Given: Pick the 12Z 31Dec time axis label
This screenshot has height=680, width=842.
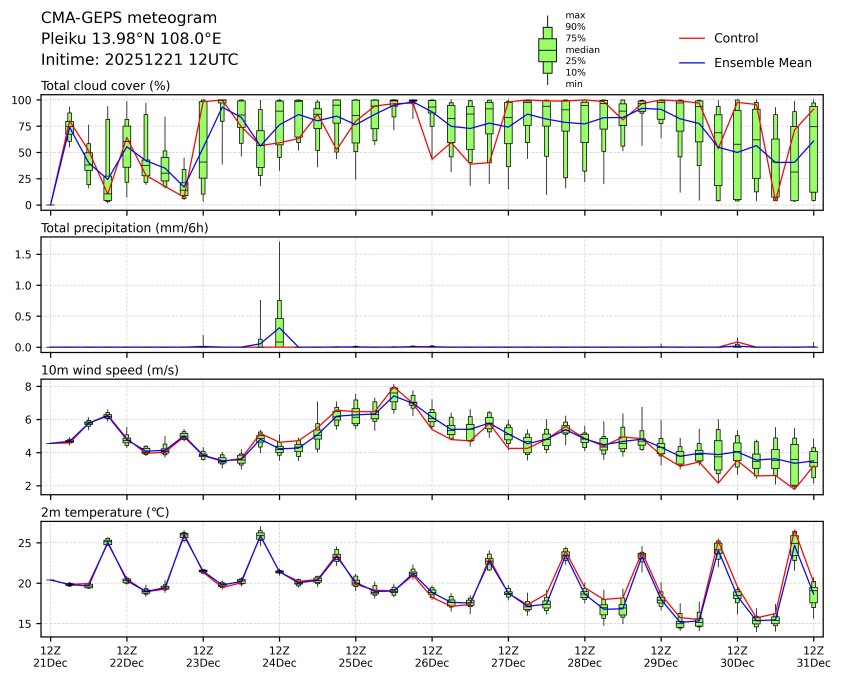Looking at the screenshot, I should (x=813, y=655).
